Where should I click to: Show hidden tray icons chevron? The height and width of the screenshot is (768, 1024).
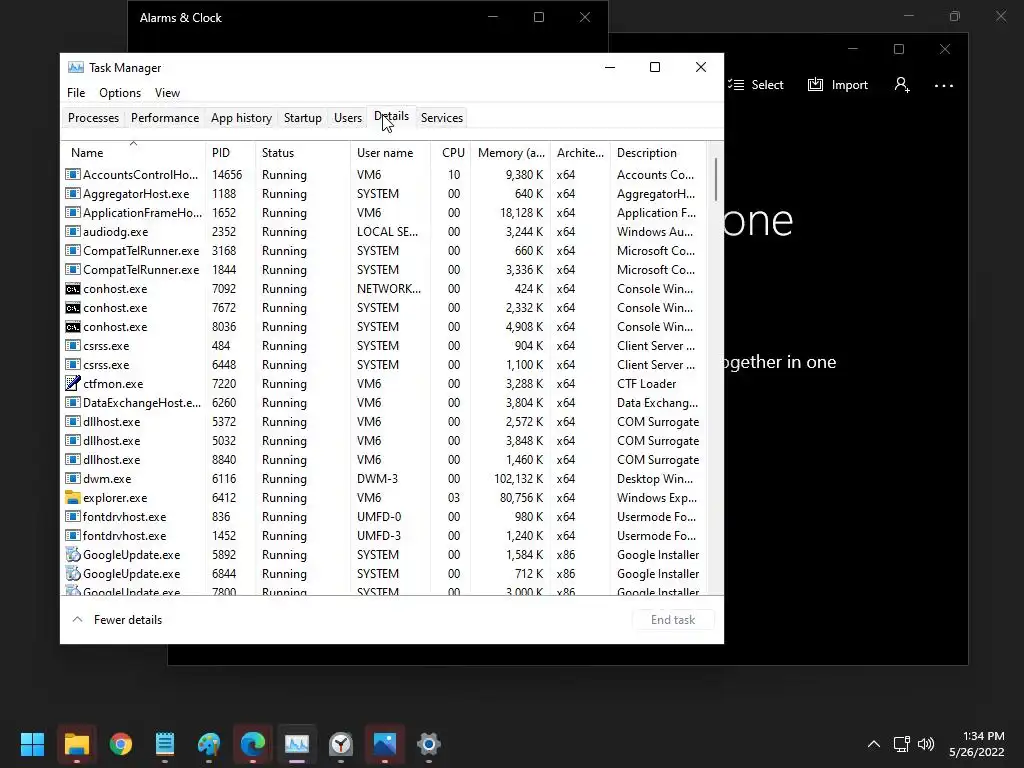pyautogui.click(x=874, y=744)
